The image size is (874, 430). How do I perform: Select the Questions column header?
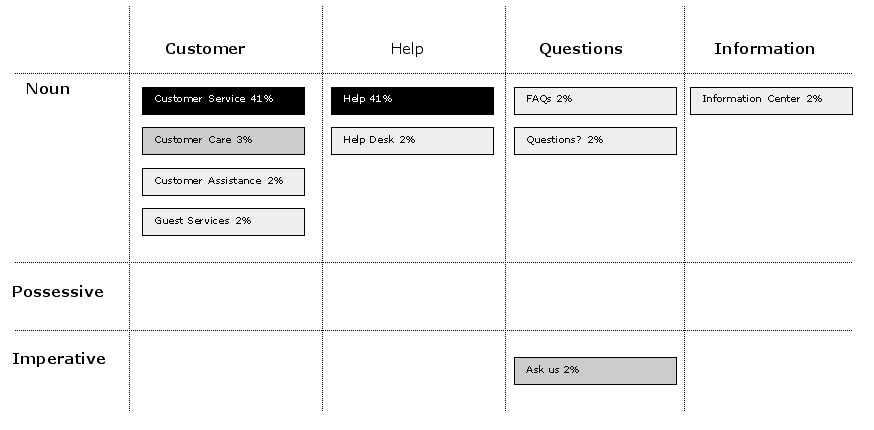pos(581,49)
